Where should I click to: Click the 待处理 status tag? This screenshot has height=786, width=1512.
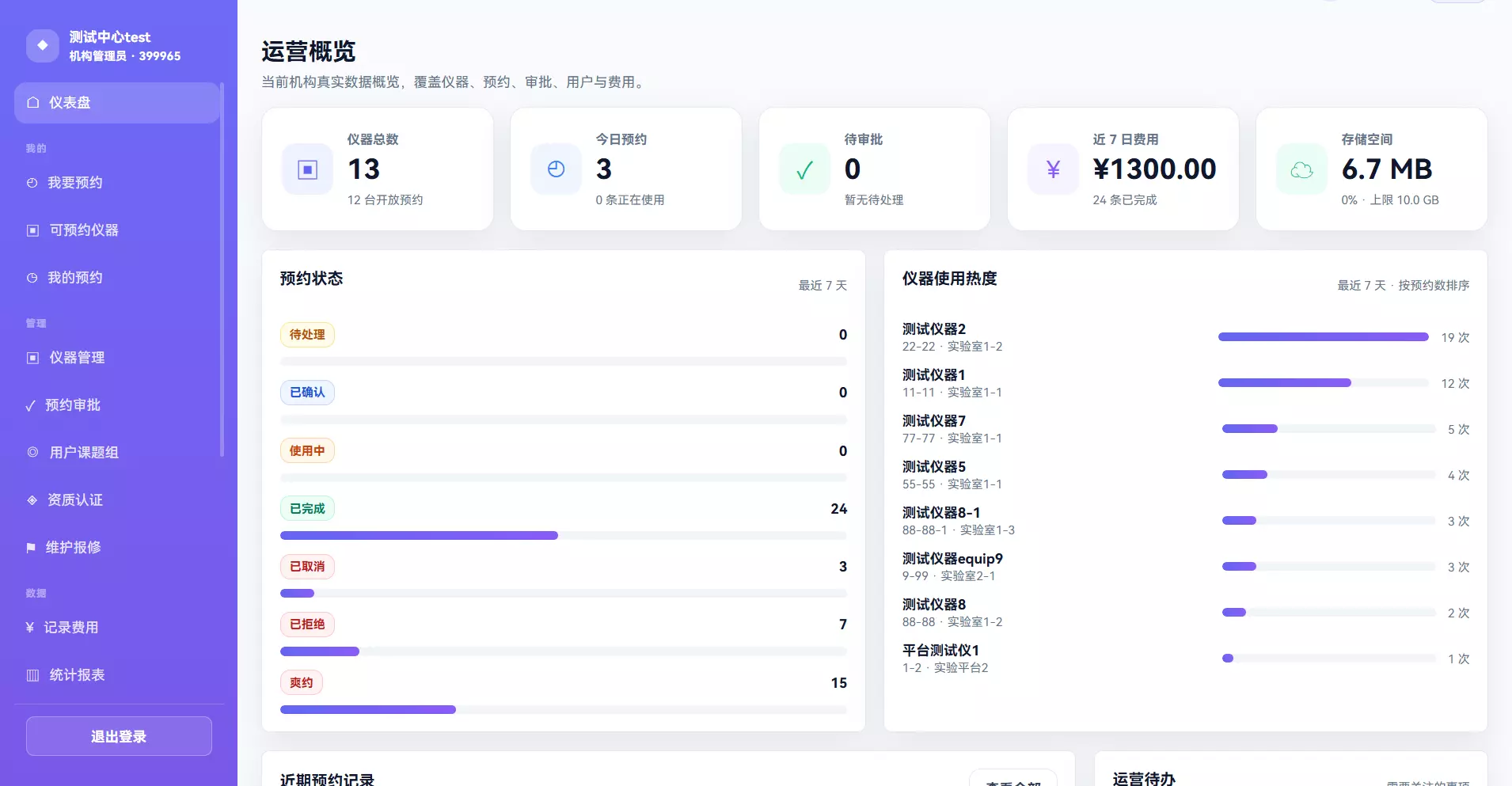click(x=307, y=335)
